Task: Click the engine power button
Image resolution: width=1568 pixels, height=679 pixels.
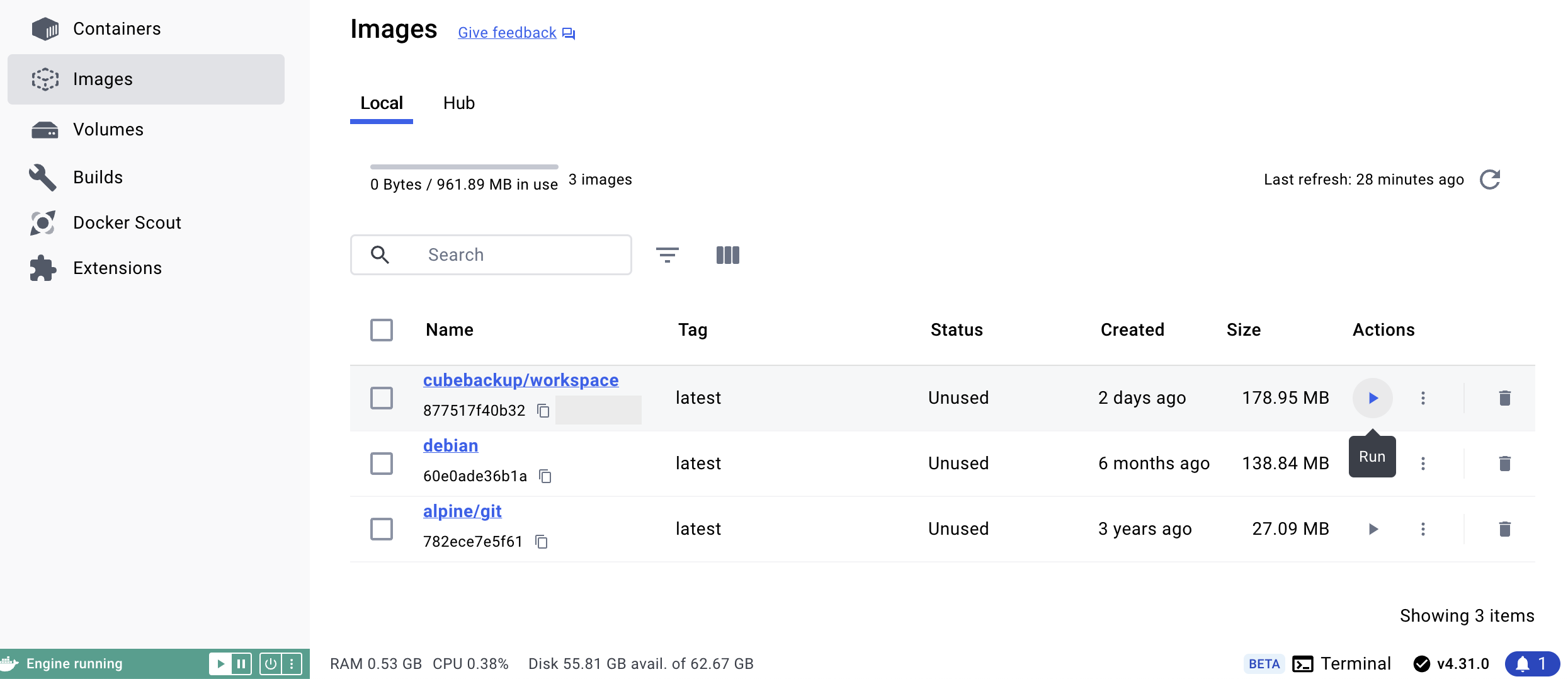Action: 270,664
